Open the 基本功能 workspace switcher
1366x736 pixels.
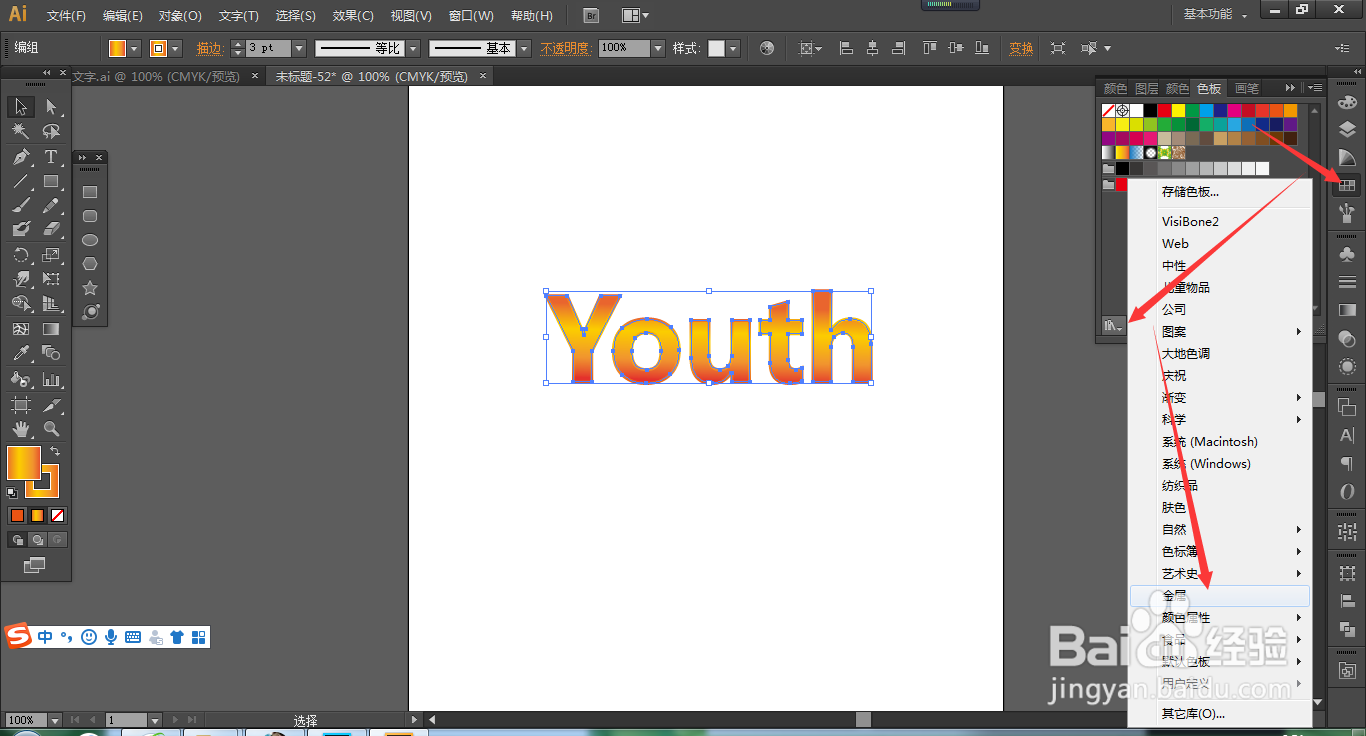pyautogui.click(x=1215, y=14)
